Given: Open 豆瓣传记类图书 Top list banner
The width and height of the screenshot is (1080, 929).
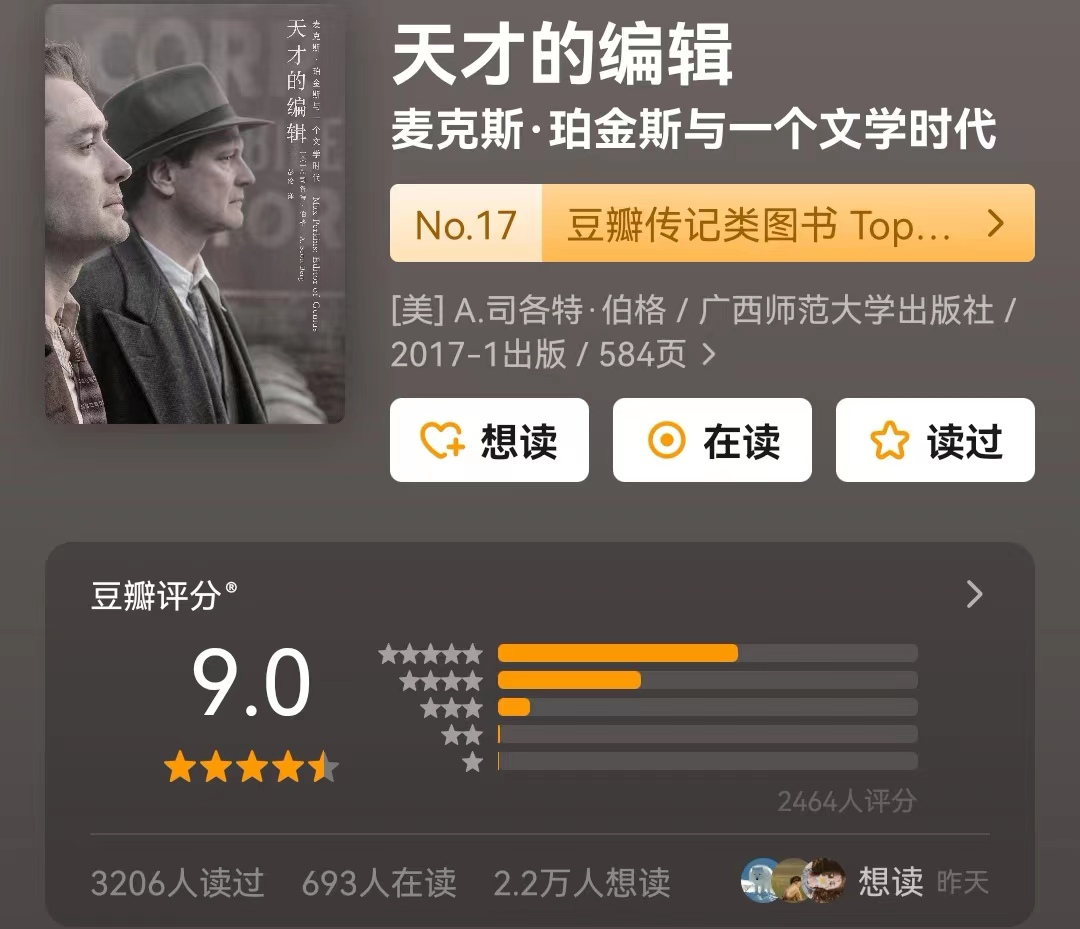Looking at the screenshot, I should pyautogui.click(x=758, y=225).
